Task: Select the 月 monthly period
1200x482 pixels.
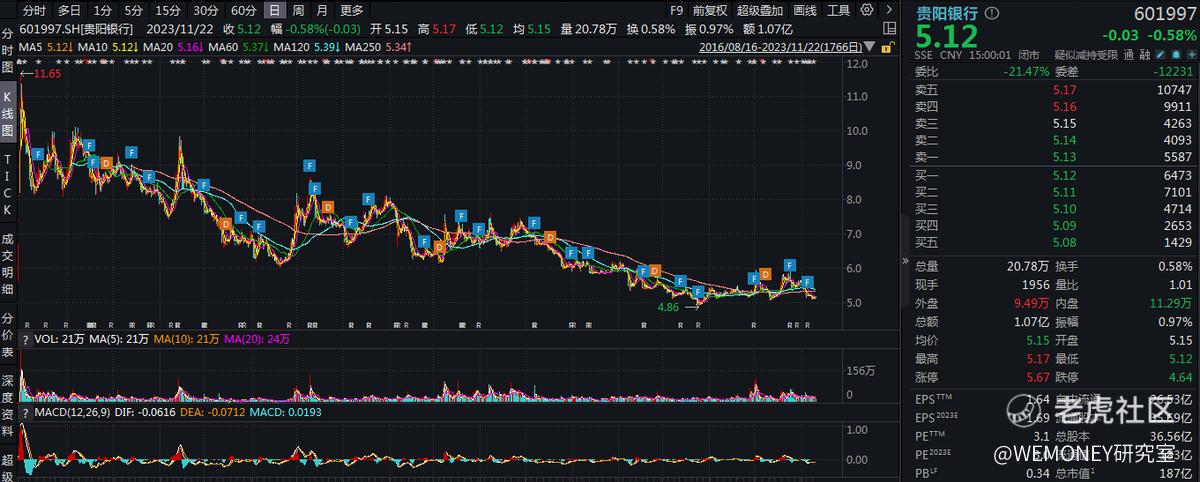Action: click(322, 10)
